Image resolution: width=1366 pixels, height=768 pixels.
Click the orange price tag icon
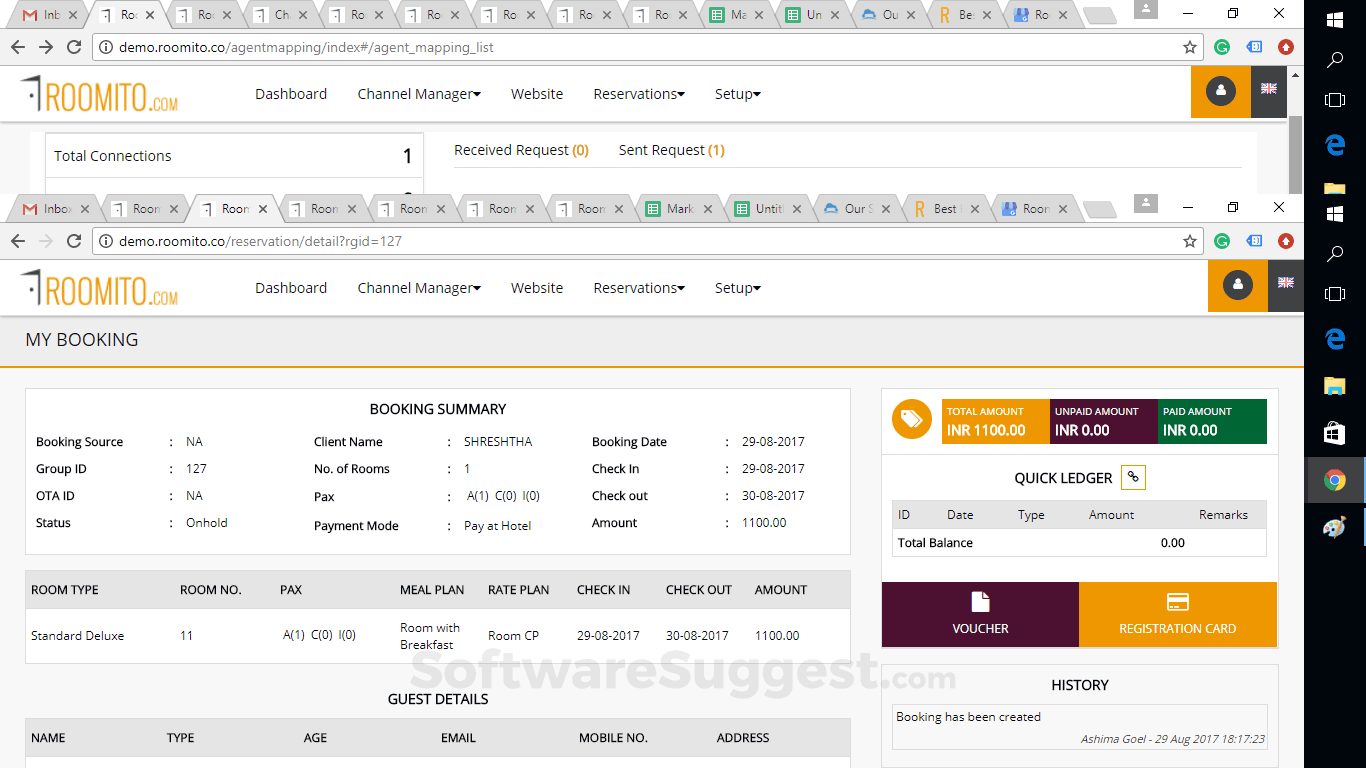pyautogui.click(x=911, y=420)
